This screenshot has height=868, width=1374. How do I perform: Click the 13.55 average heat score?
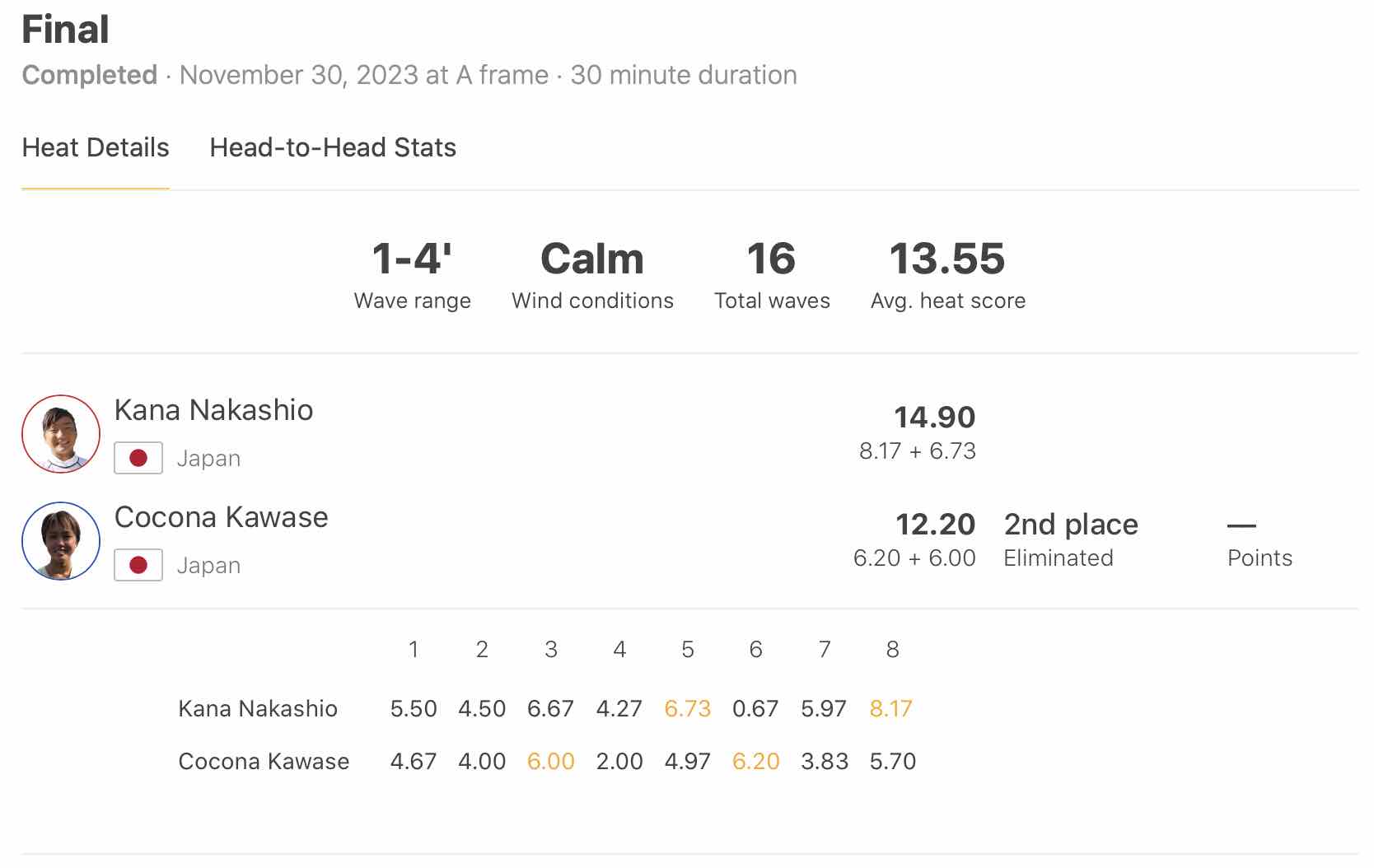pos(947,259)
